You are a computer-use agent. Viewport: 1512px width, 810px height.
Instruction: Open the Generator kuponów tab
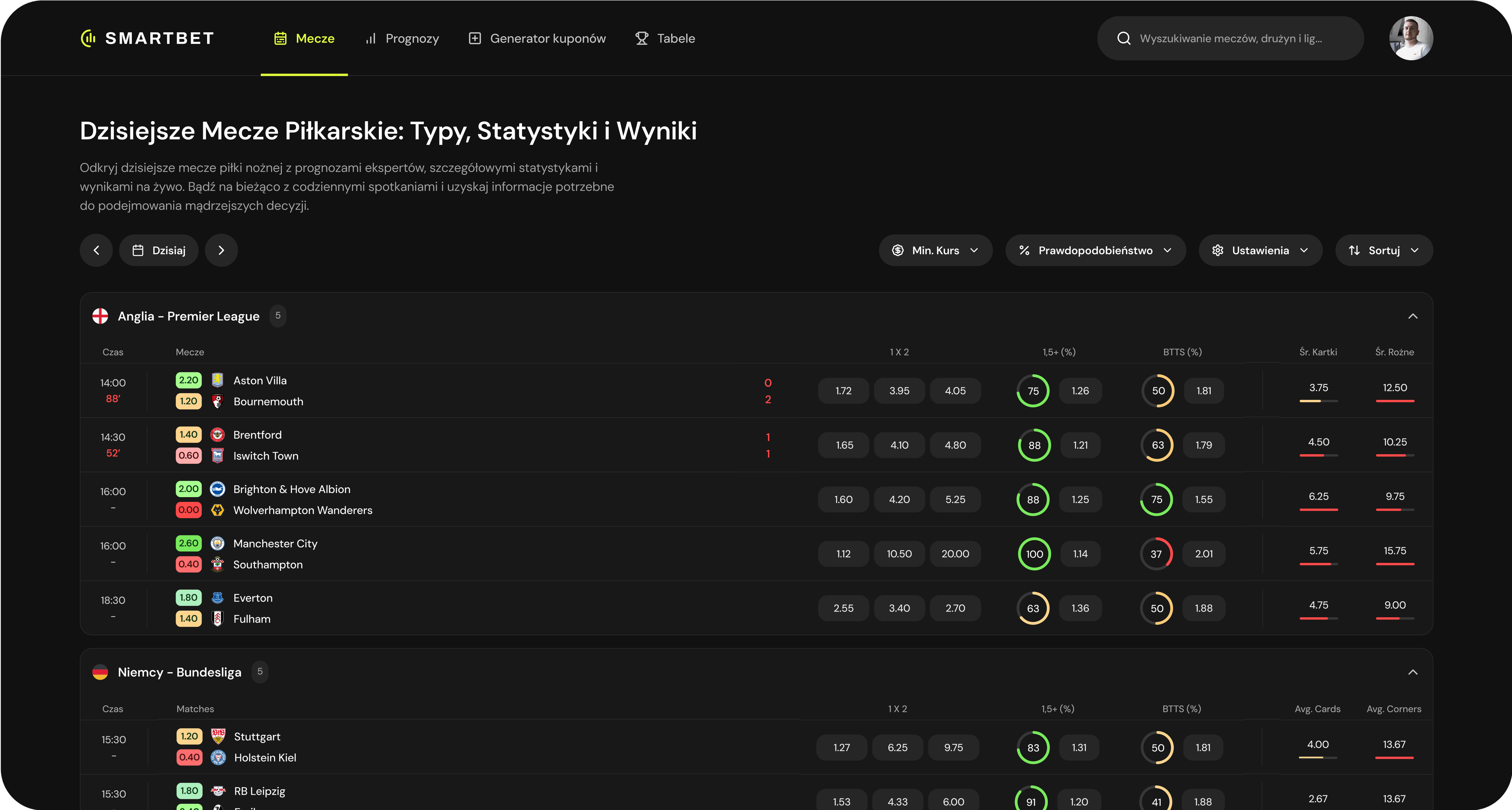click(537, 38)
